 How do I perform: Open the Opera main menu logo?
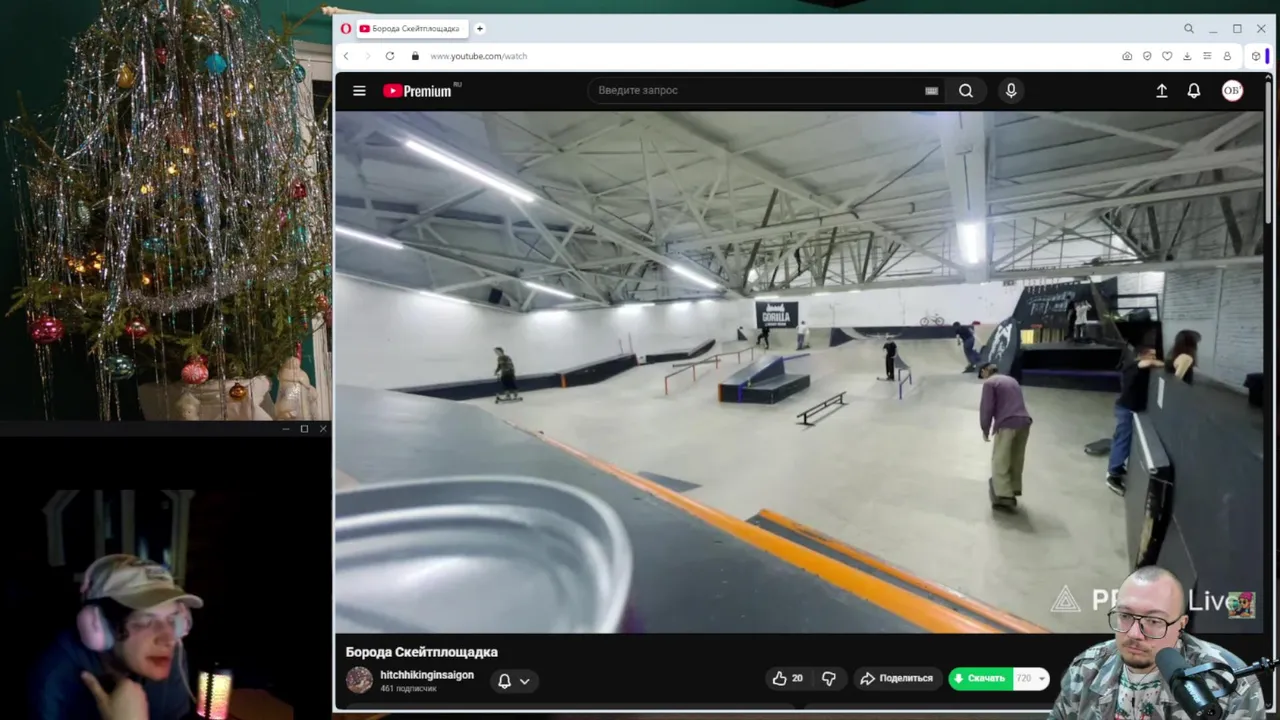(x=346, y=28)
